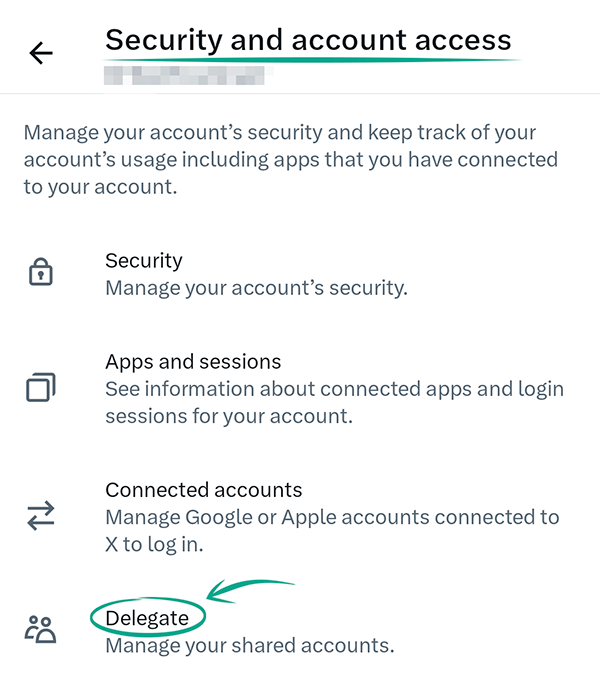
Task: Click the connected apps and login sessions description
Action: (334, 401)
